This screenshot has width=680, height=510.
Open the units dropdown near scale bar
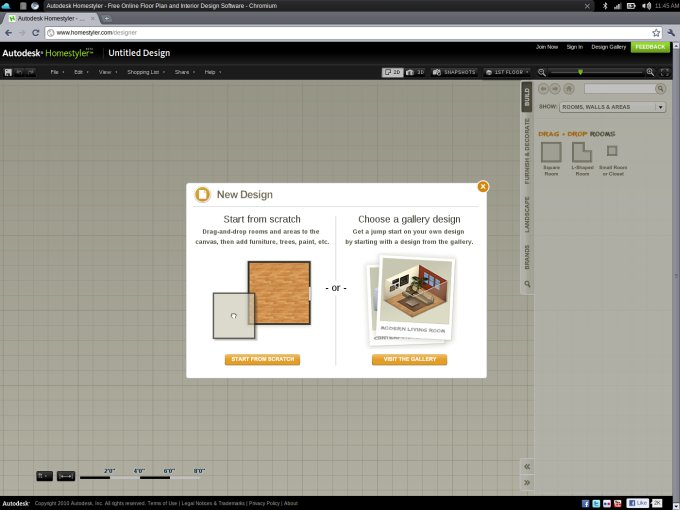[44, 476]
